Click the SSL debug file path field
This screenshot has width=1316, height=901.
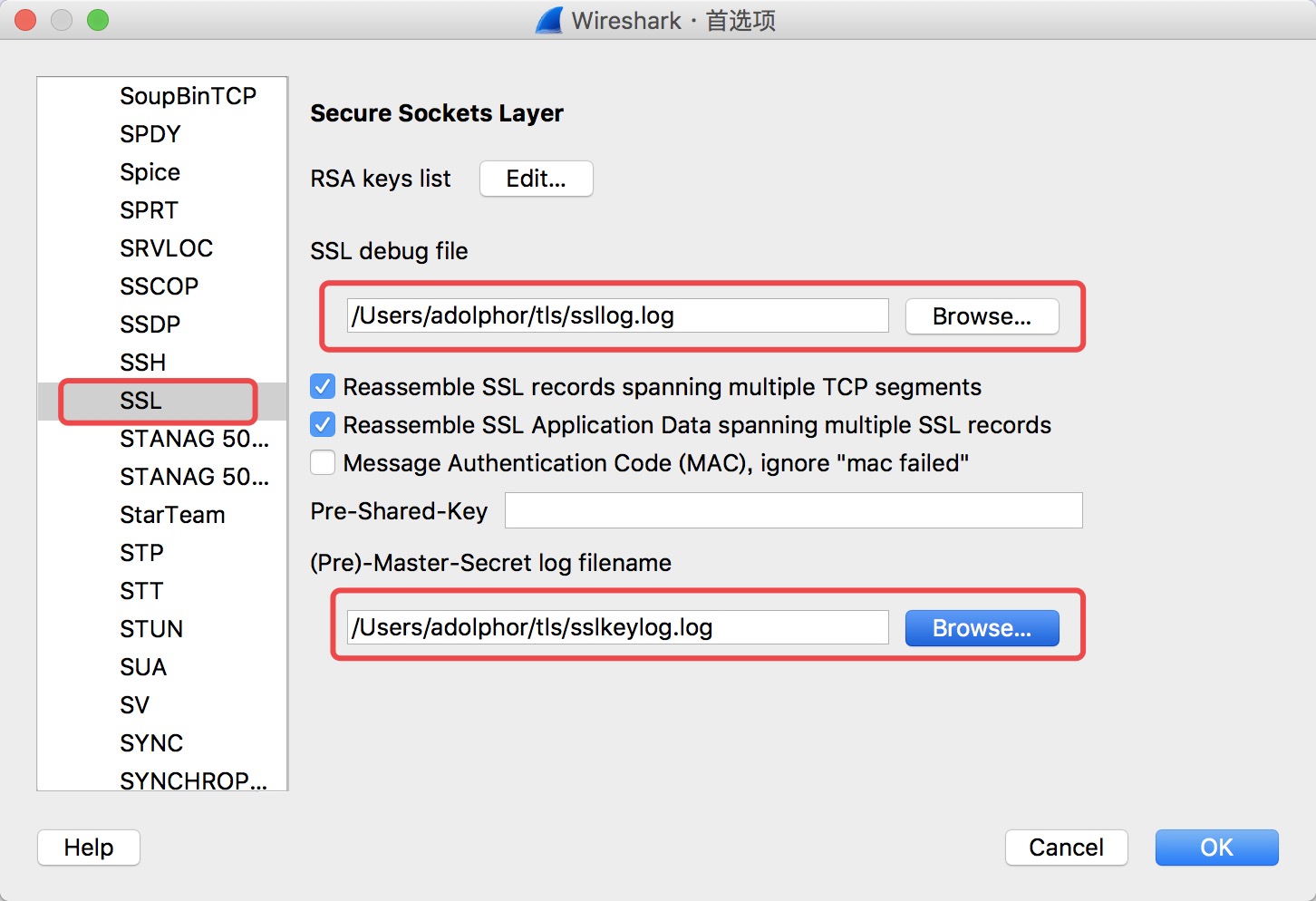(x=617, y=315)
